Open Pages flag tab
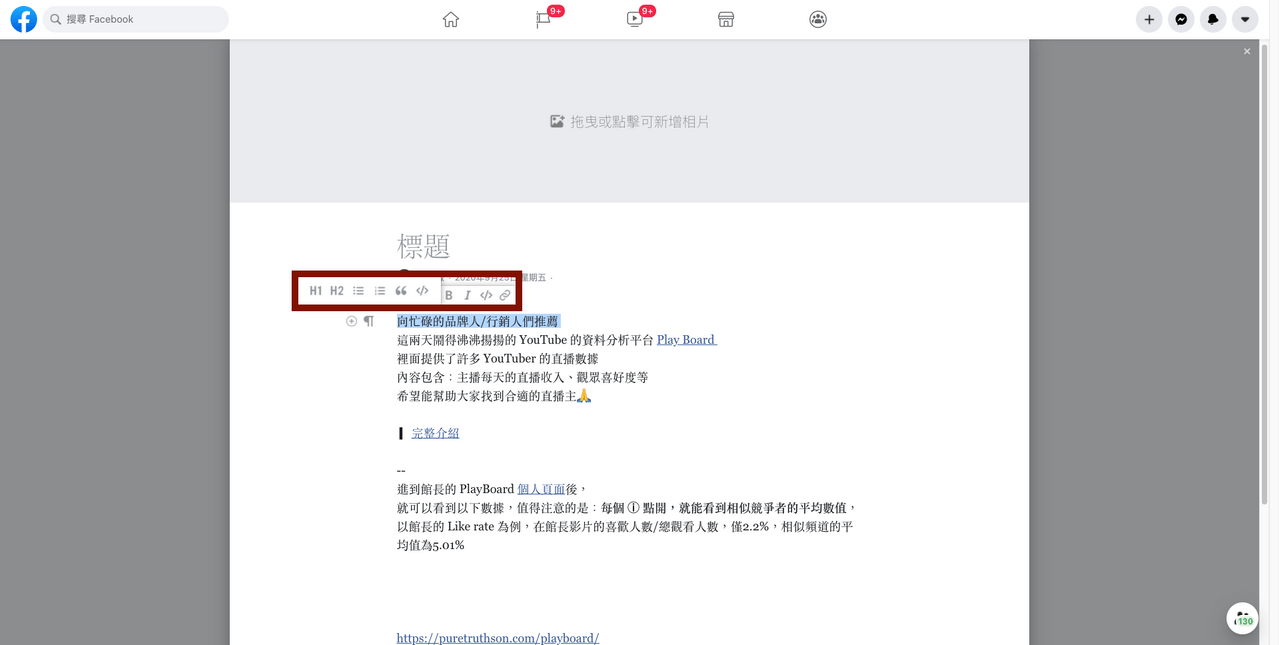1279x645 pixels. (x=543, y=19)
